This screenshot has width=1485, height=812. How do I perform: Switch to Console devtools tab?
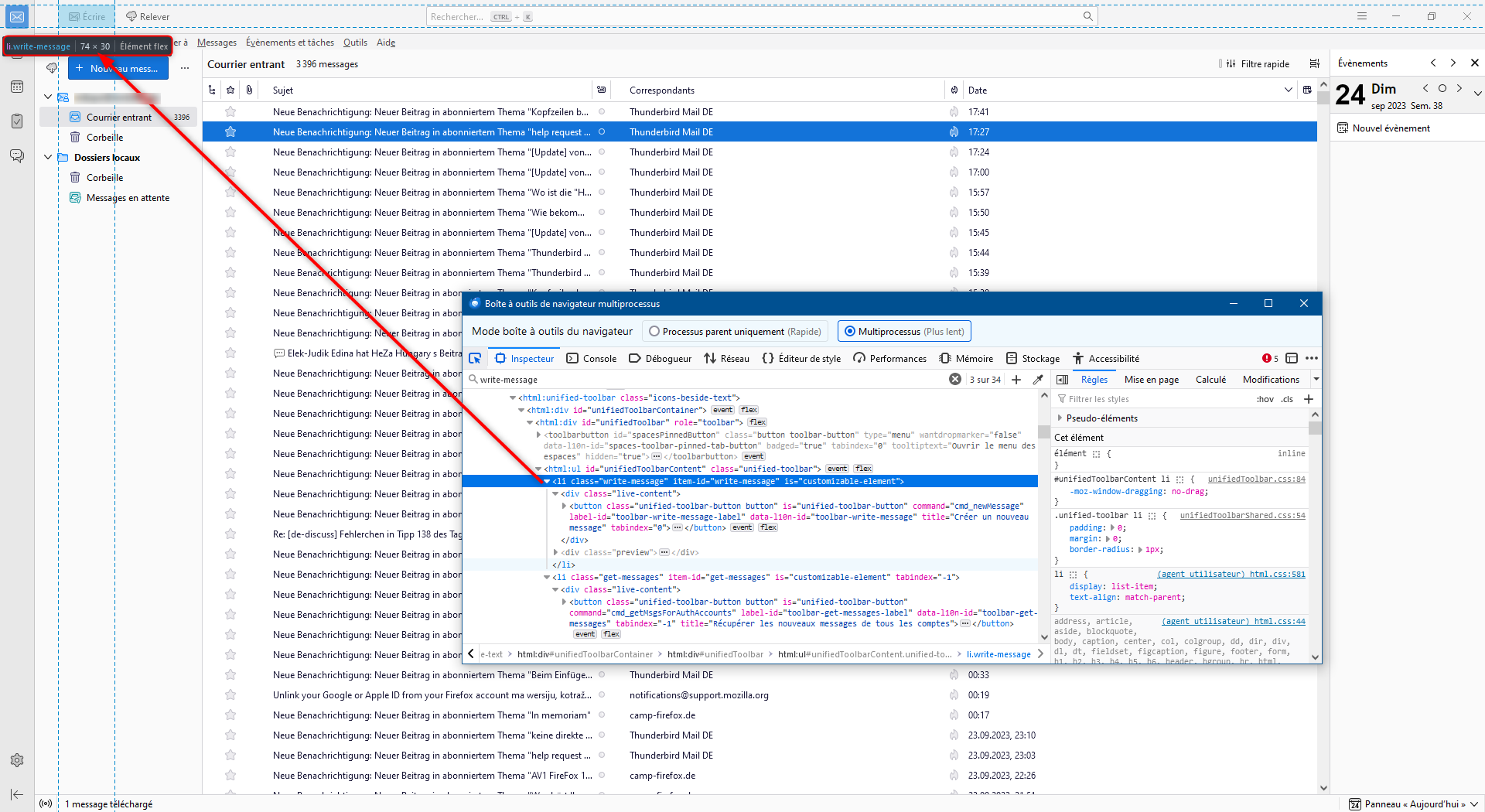coord(592,358)
